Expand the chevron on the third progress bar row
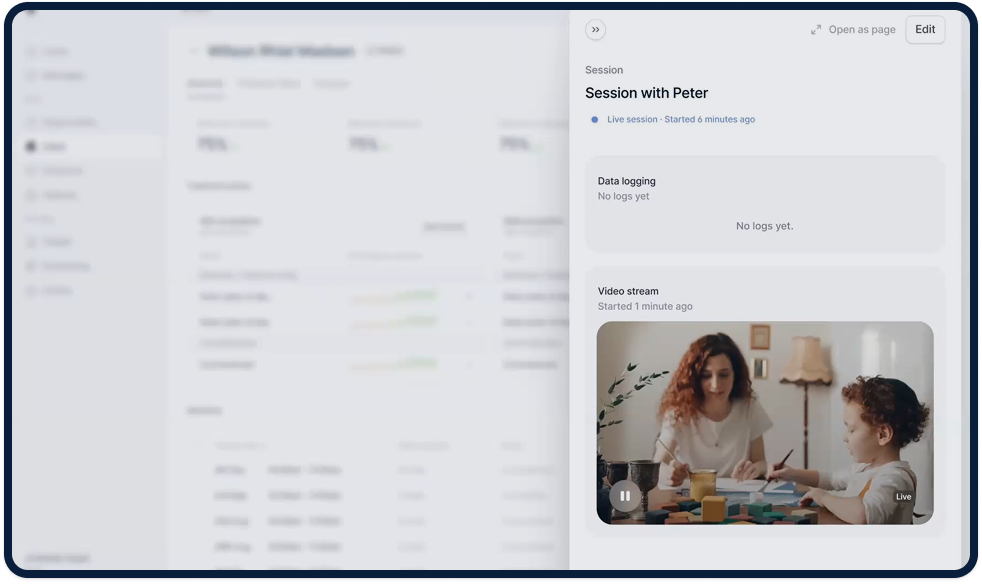Image resolution: width=982 pixels, height=584 pixels. pos(469,366)
